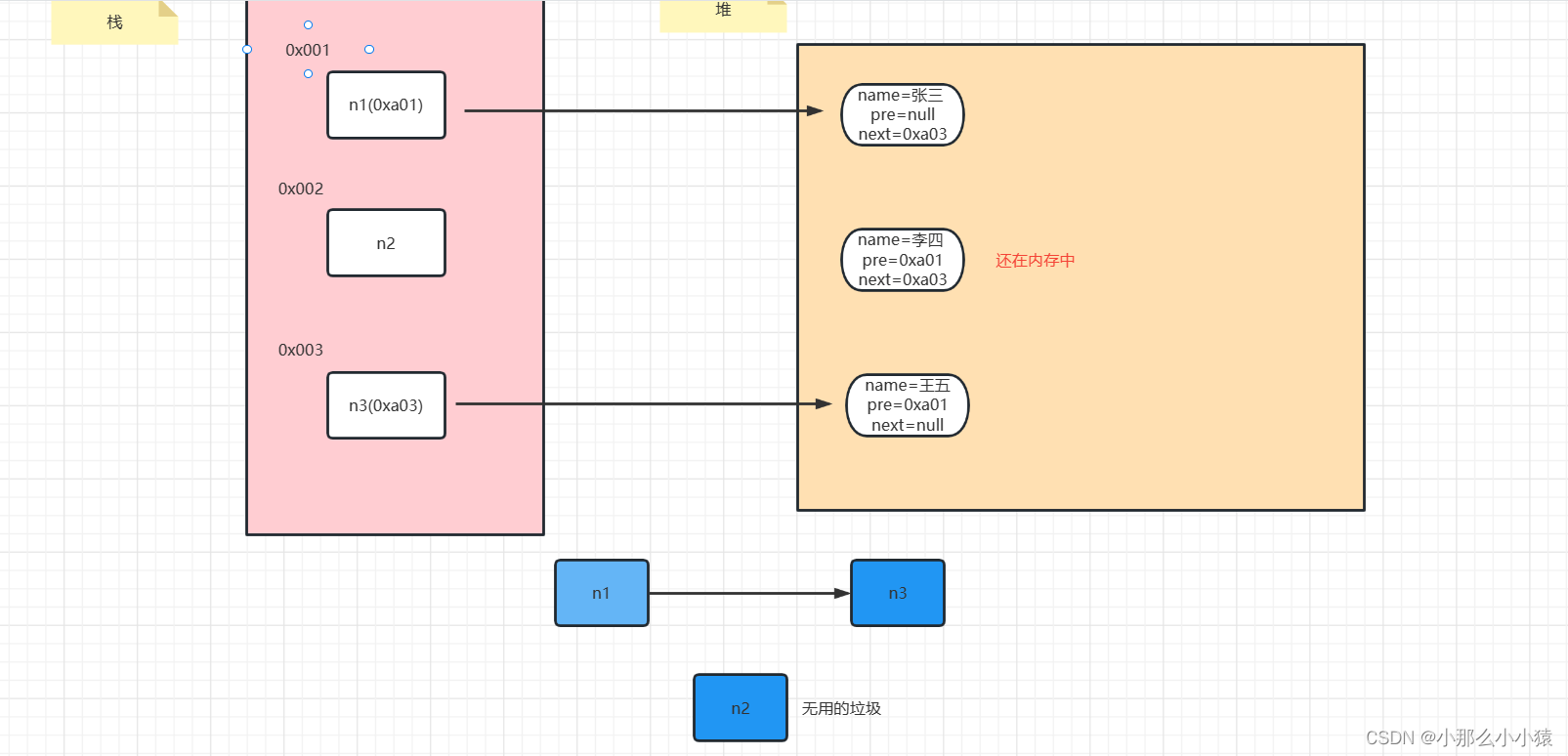Image resolution: width=1568 pixels, height=756 pixels.
Task: Select the red text 还在内存中
Action: 1036,261
